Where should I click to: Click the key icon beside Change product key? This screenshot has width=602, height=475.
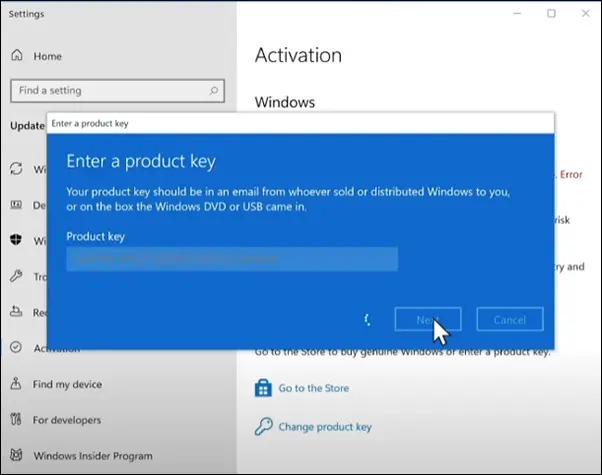pyautogui.click(x=263, y=426)
